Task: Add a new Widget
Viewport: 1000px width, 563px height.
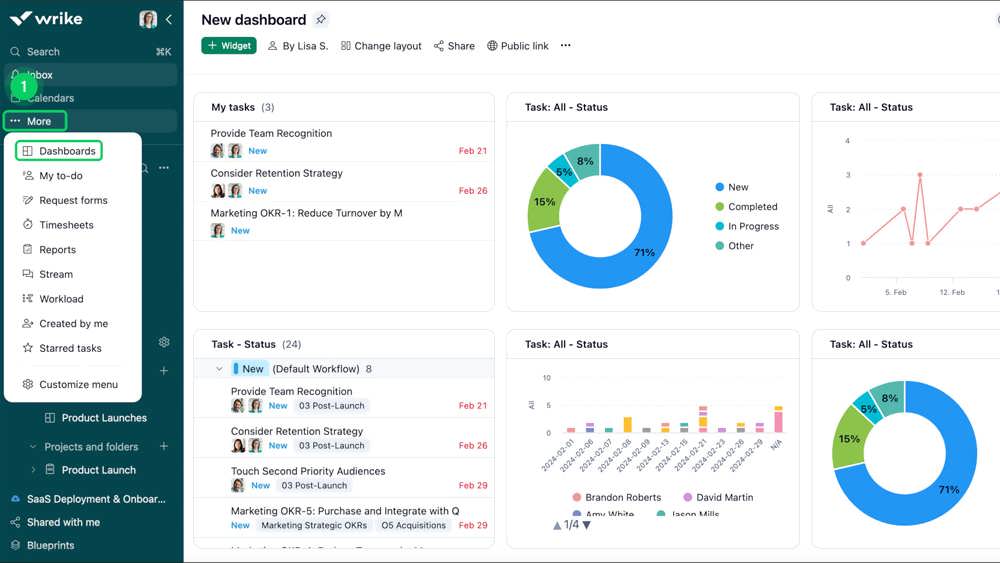Action: 229,46
